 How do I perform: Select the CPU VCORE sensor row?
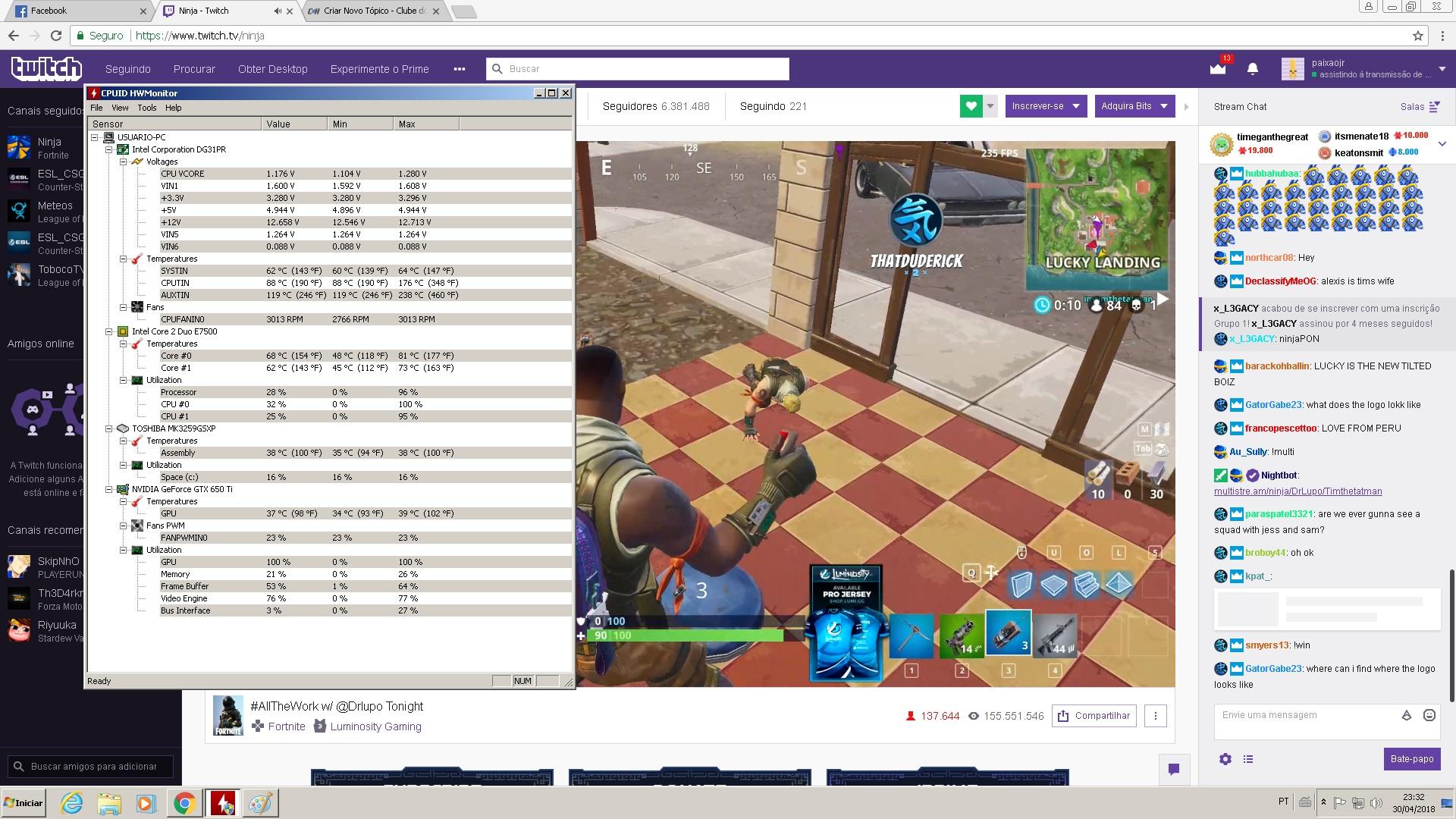click(365, 174)
